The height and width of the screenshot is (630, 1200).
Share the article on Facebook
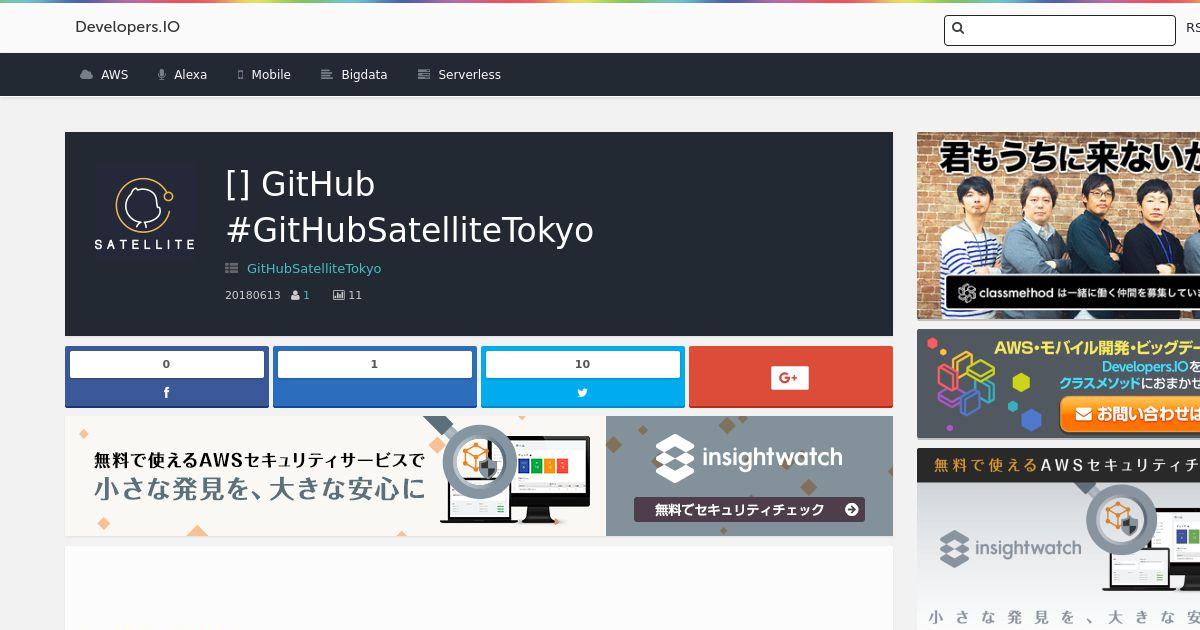[x=167, y=377]
